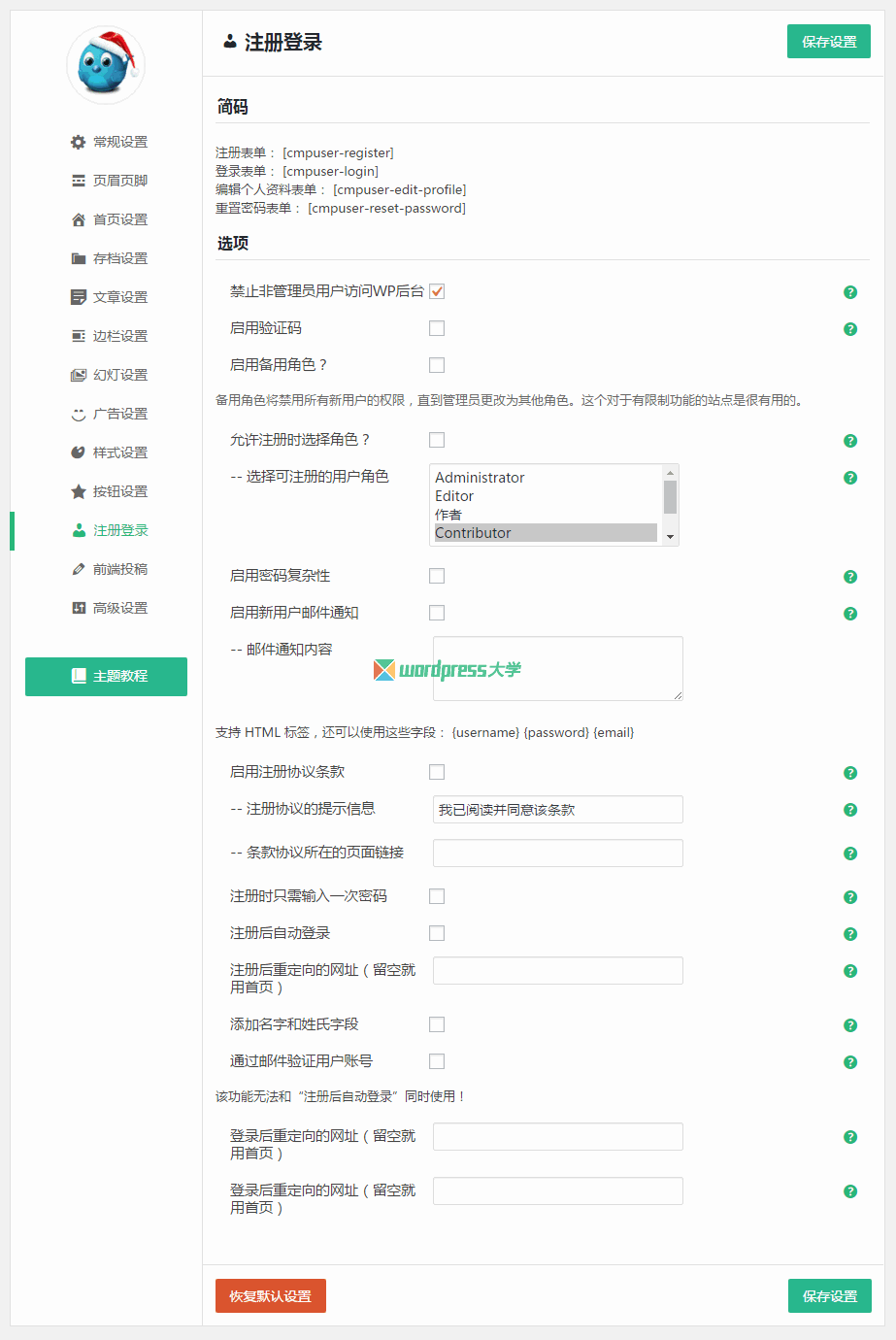Click help icon for 启用密码复杂性
Viewport: 896px width, 1340px height.
point(850,577)
